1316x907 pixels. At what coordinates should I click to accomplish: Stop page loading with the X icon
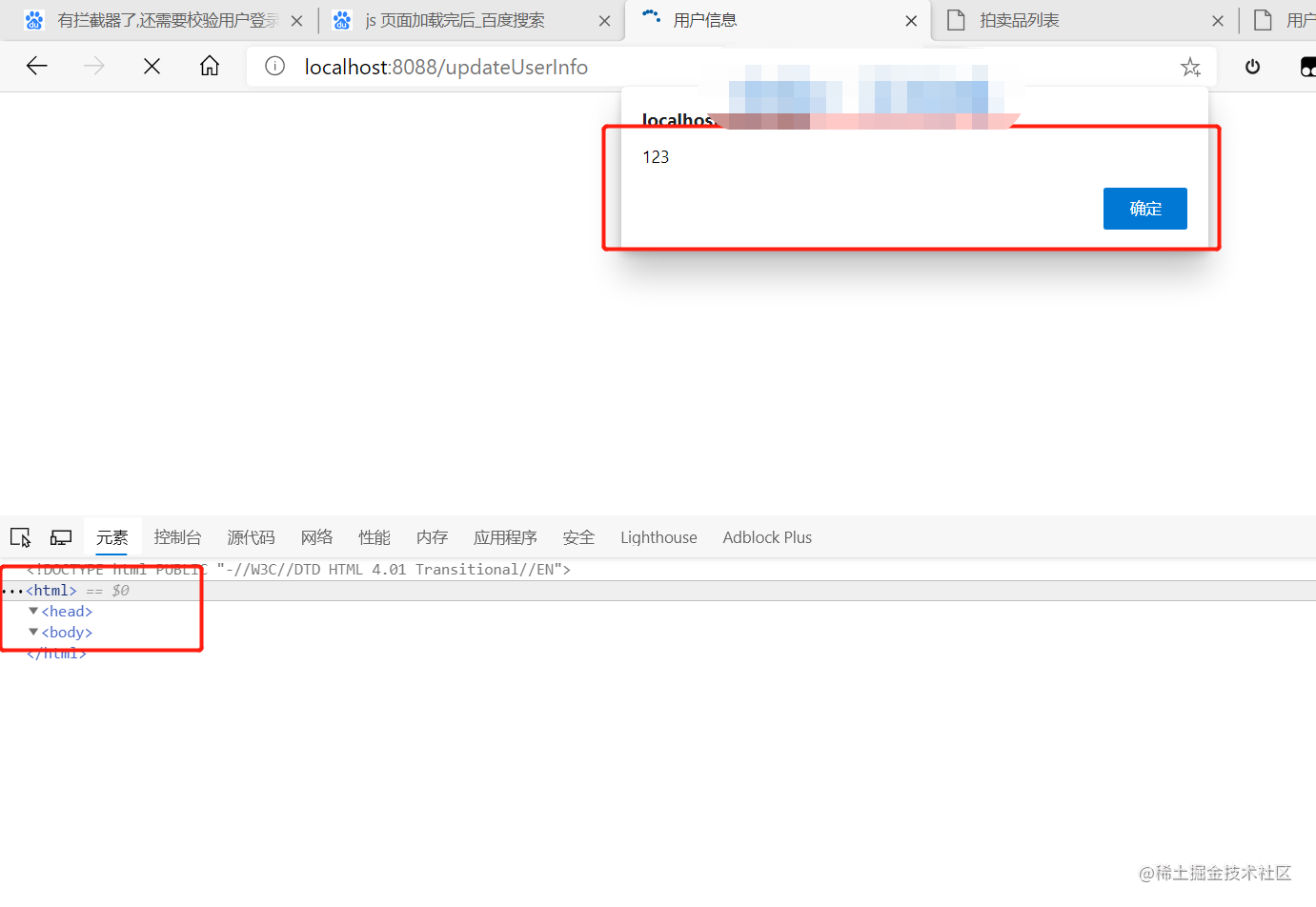[152, 66]
